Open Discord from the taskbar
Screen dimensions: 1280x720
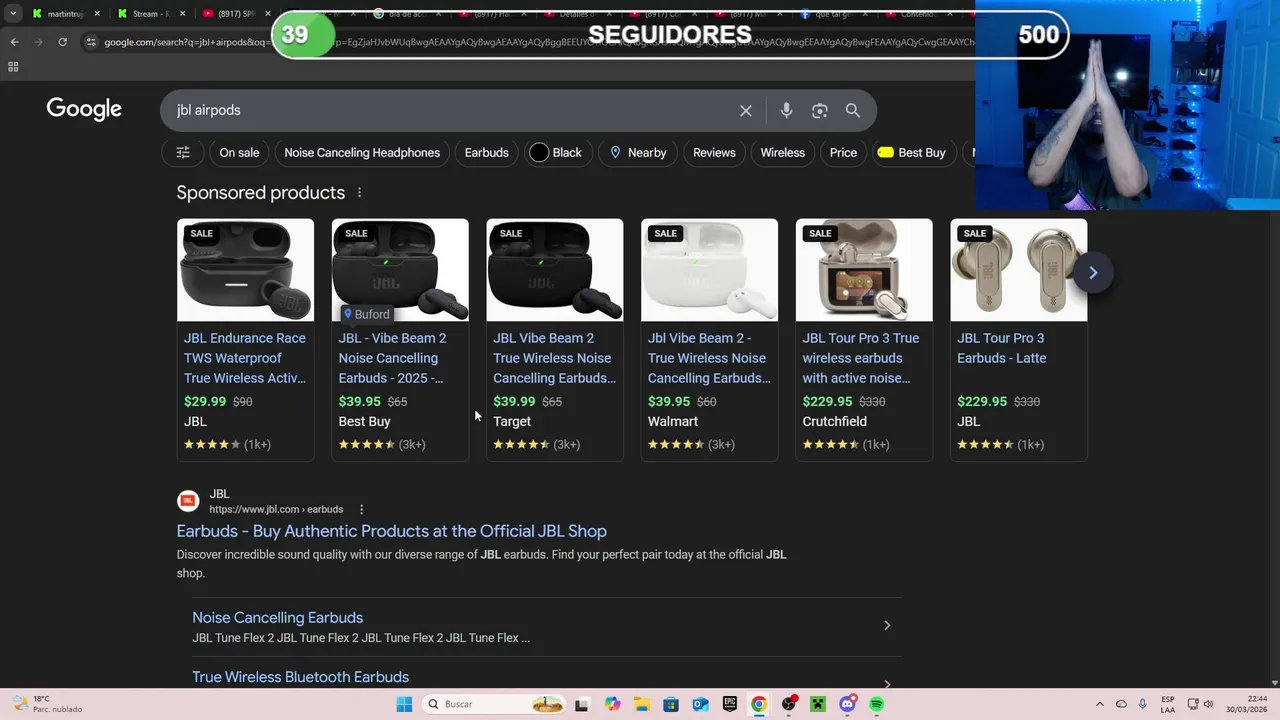point(848,704)
